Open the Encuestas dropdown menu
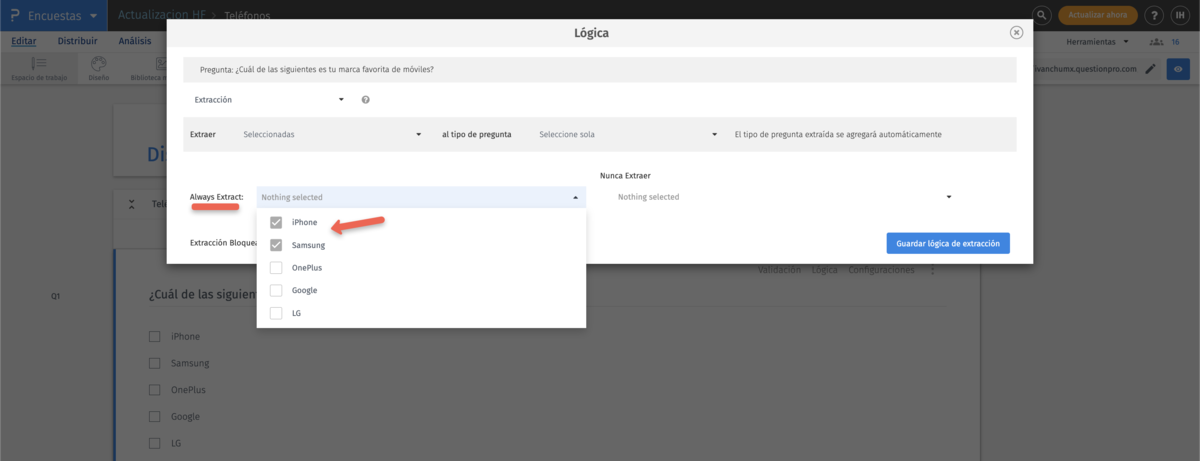This screenshot has width=1200, height=461. [62, 15]
